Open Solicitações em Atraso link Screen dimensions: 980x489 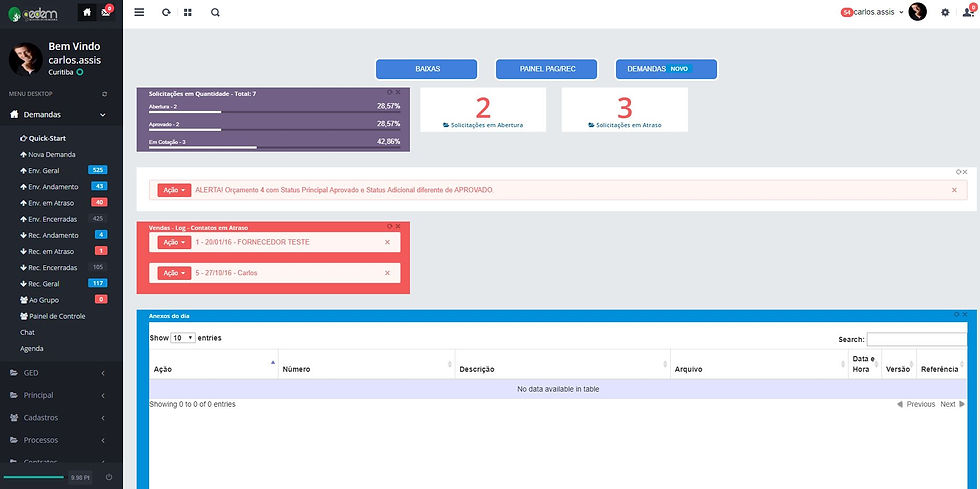coord(625,125)
